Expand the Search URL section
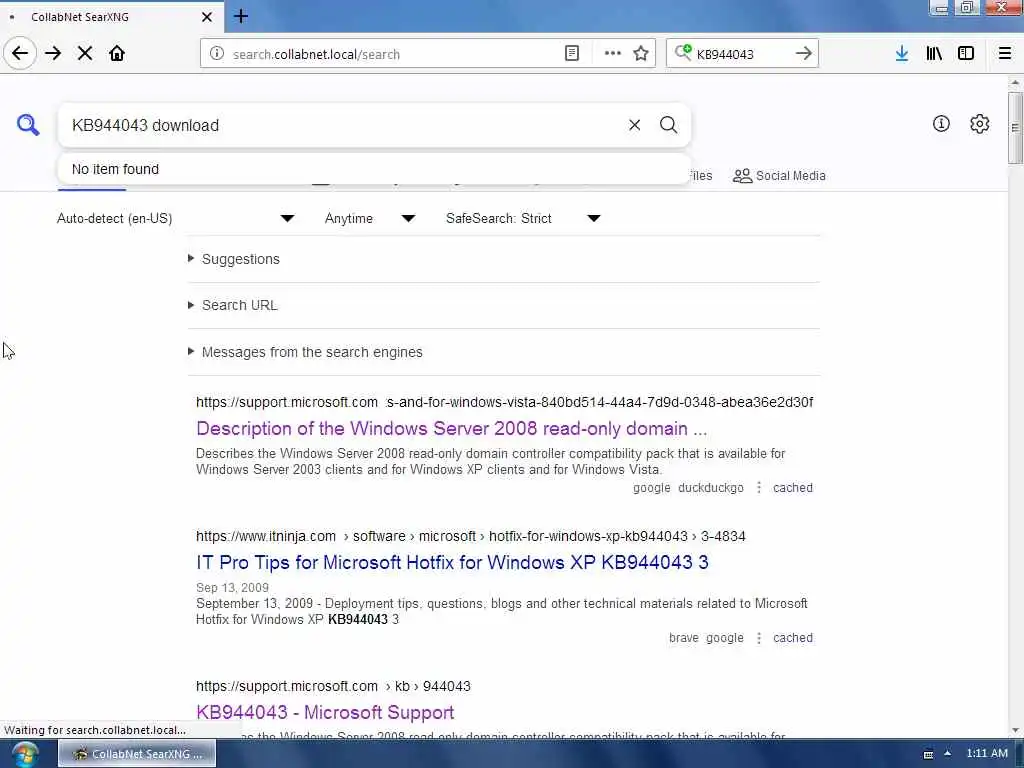The height and width of the screenshot is (768, 1024). tap(239, 306)
